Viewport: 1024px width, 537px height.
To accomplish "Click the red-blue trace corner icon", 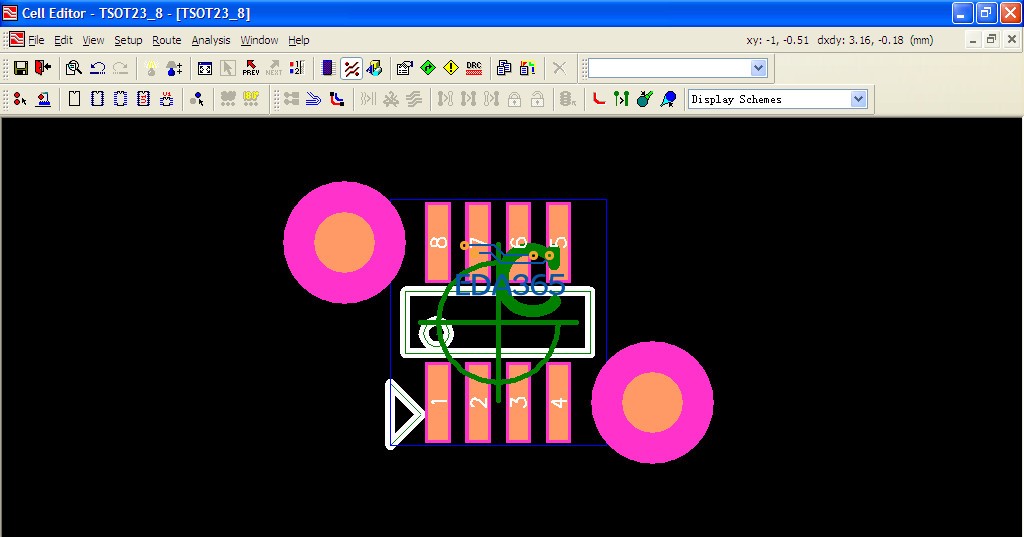I will (x=337, y=99).
